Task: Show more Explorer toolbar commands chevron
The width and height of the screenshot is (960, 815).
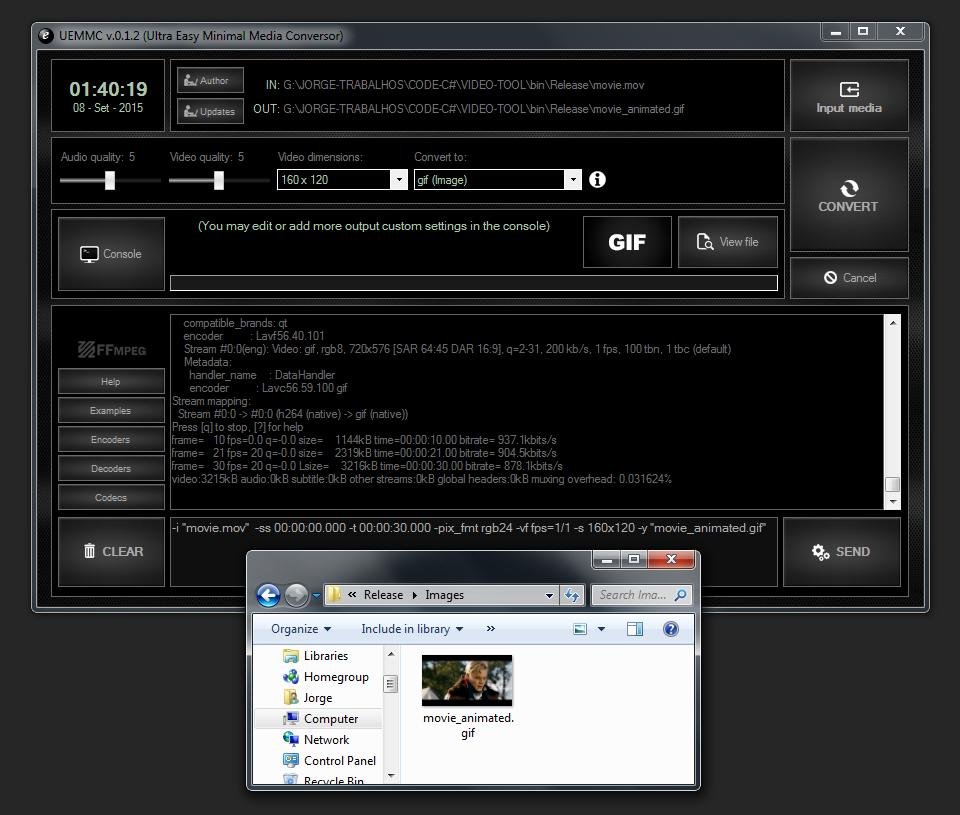Action: point(490,629)
